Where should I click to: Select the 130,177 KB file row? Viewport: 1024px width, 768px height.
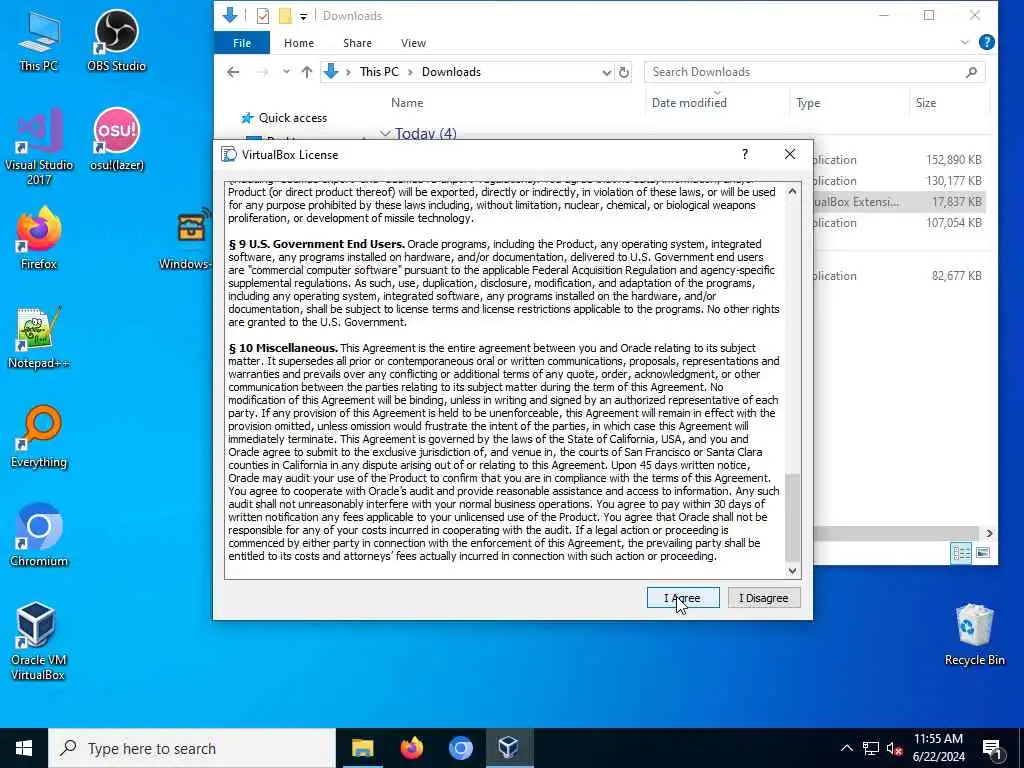tap(899, 181)
